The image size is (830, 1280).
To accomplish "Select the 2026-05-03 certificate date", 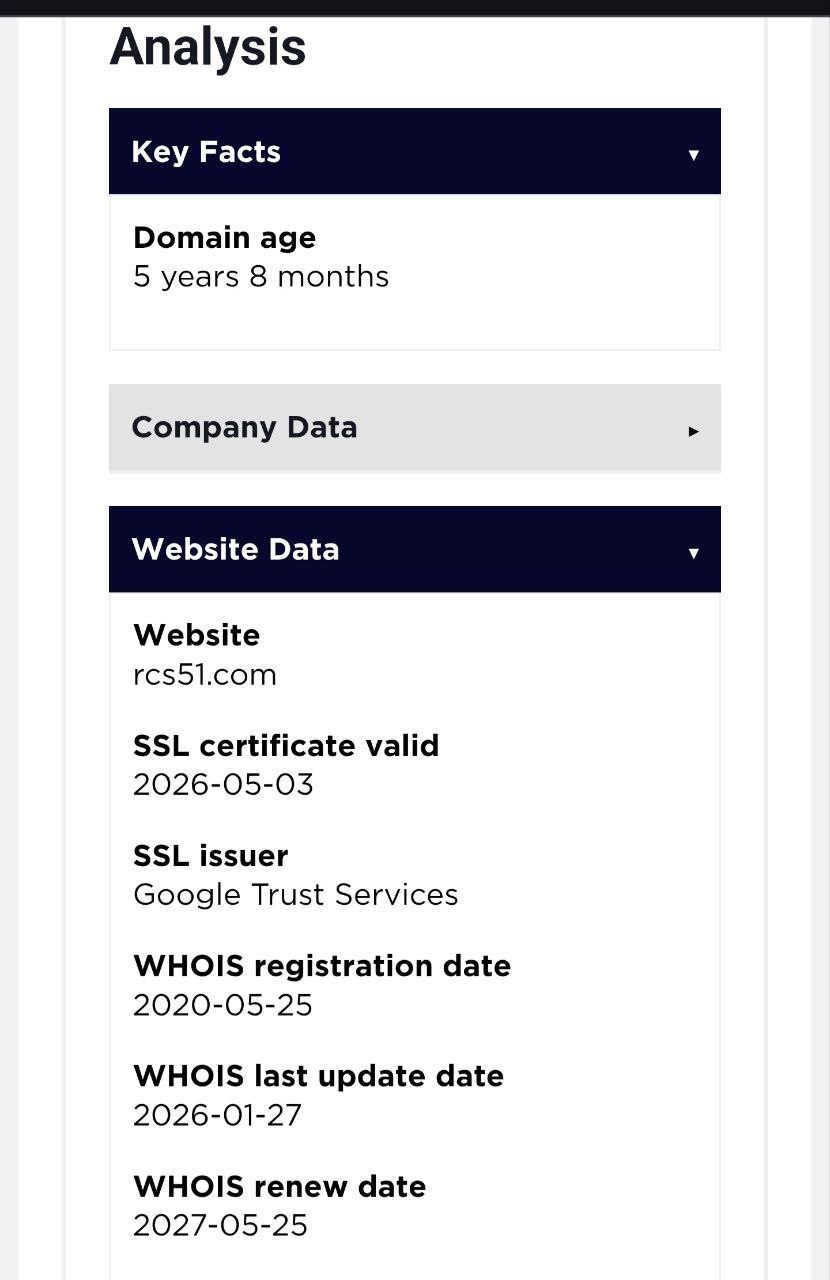I will tap(223, 785).
